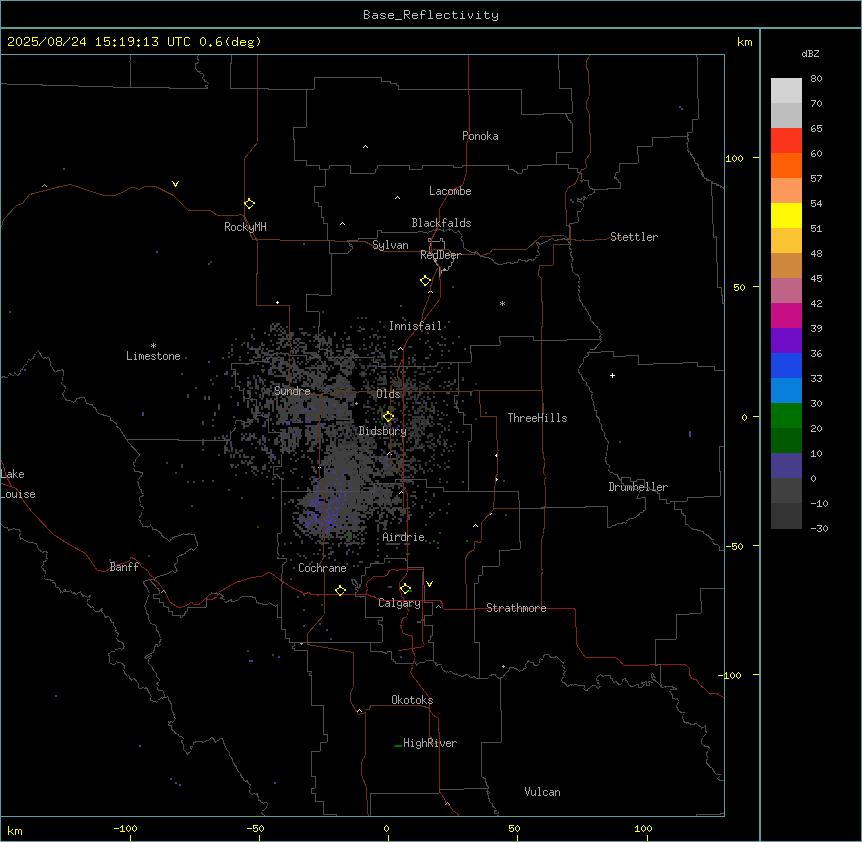Image resolution: width=862 pixels, height=842 pixels.
Task: Click the 80 value on dBZ scale
Action: (x=816, y=79)
